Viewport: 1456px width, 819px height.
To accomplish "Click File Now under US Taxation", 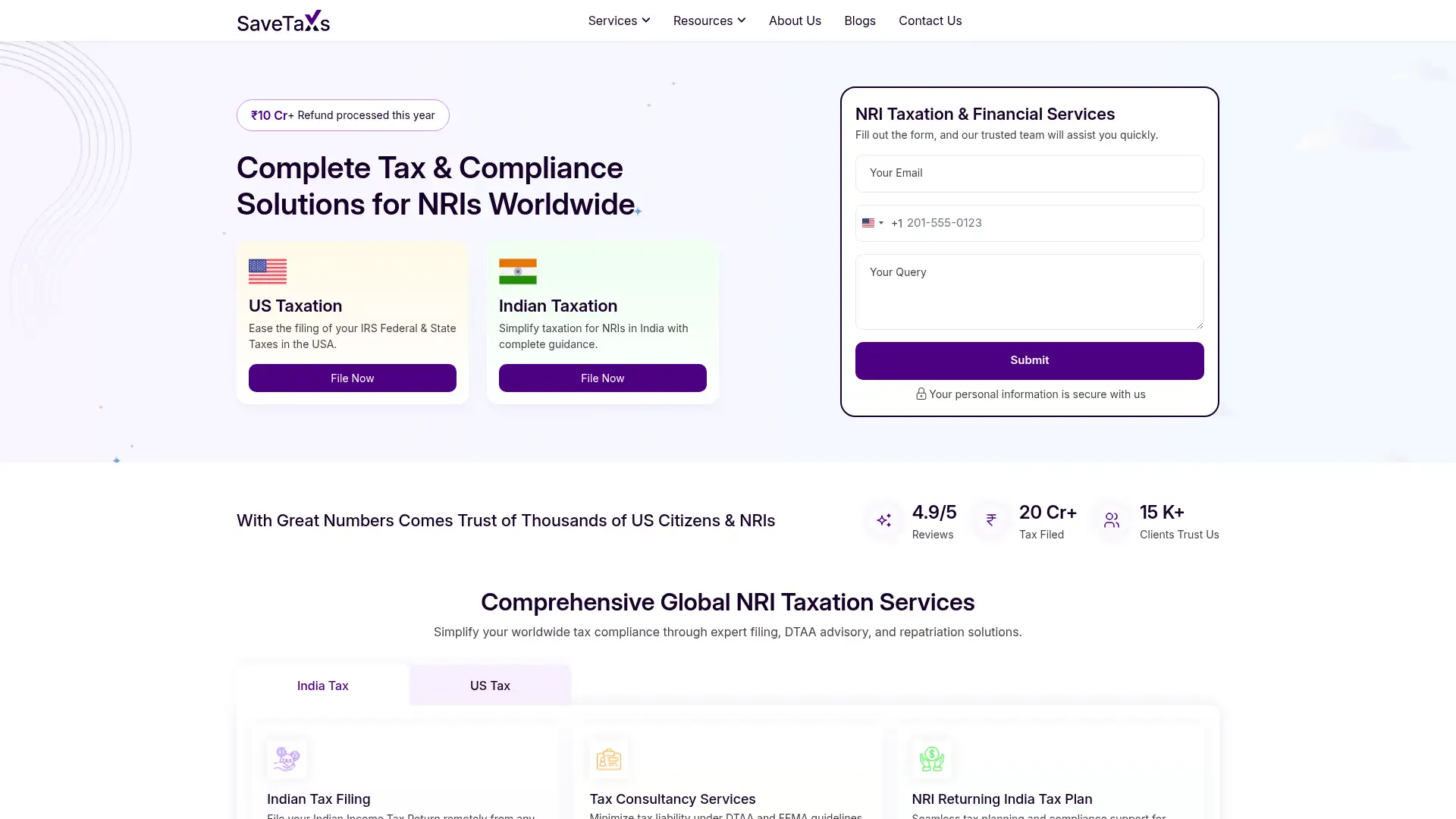I will coord(352,378).
